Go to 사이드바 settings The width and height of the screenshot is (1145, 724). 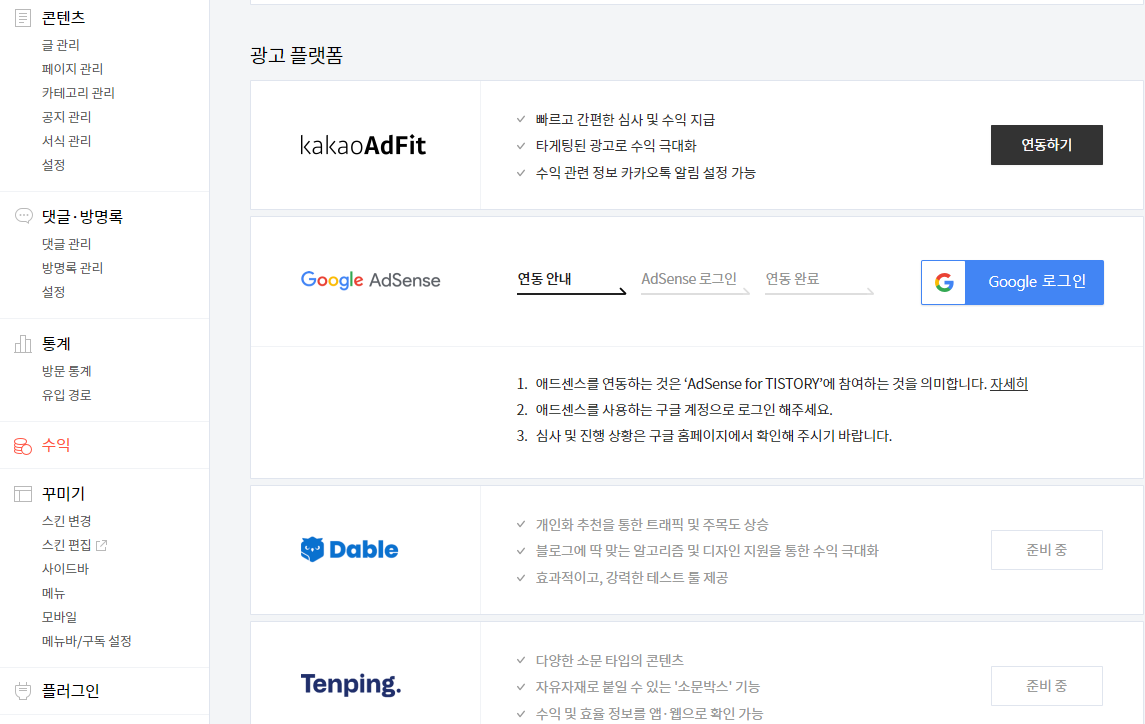click(65, 568)
